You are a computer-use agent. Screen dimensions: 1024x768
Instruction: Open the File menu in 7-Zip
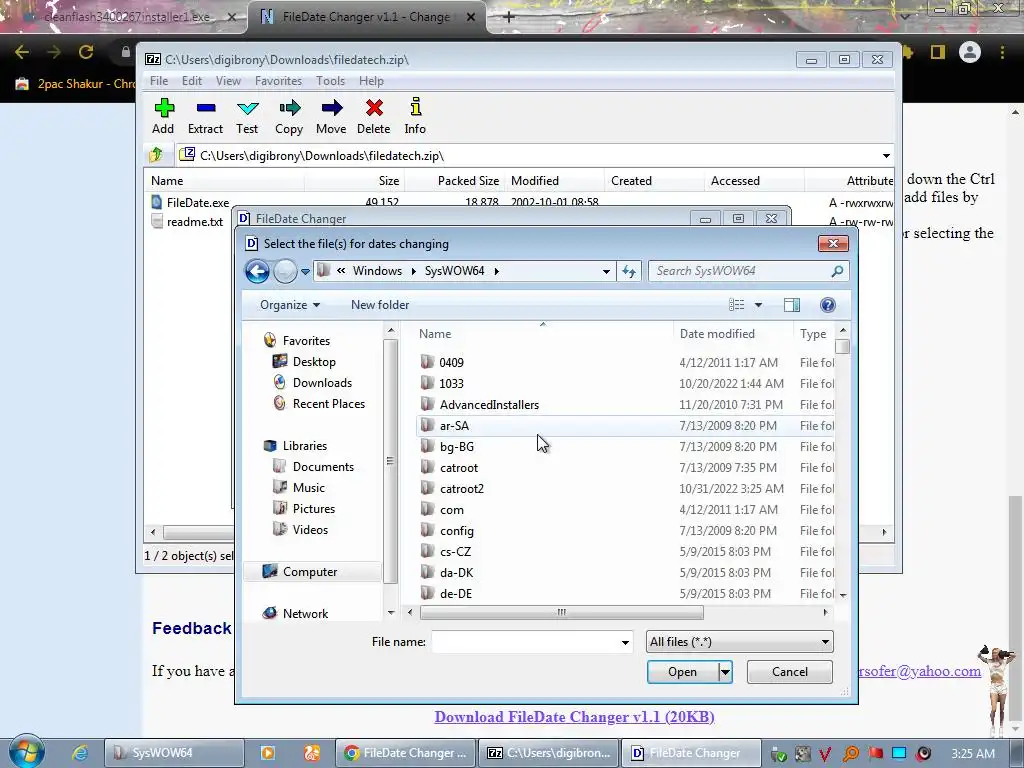point(159,81)
